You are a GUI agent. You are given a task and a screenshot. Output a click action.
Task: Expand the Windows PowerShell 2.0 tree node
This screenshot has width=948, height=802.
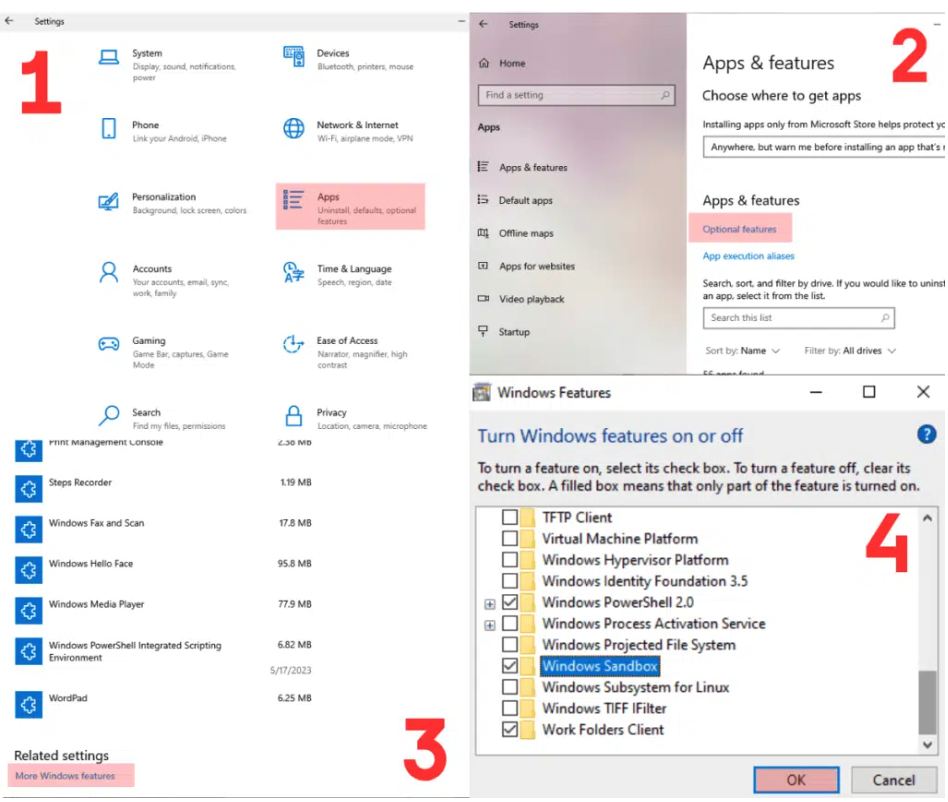click(490, 604)
